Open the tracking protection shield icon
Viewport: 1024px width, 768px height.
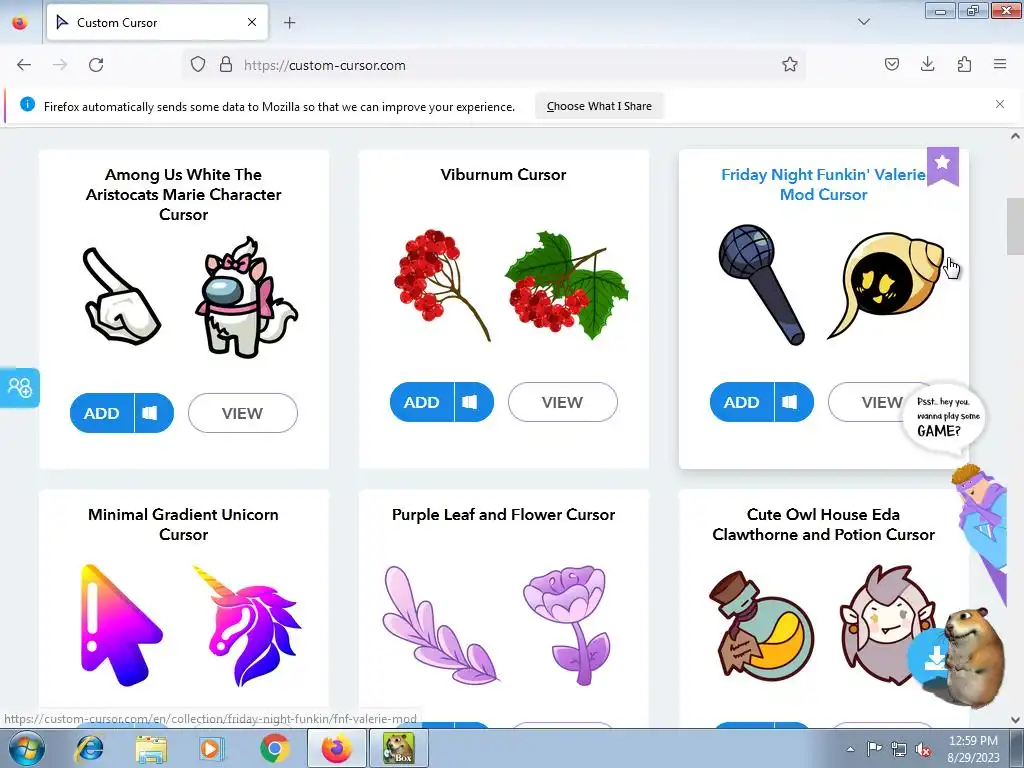tap(198, 65)
